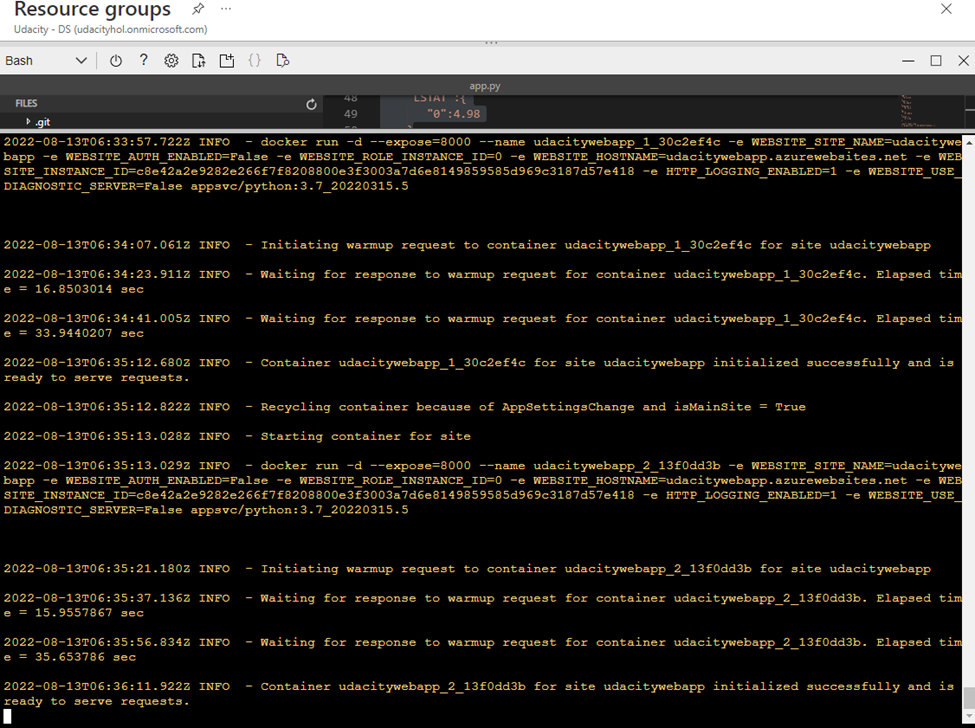This screenshot has height=728, width=975.
Task: Click the 06:35:56.834Z waiting log line
Action: pos(482,650)
